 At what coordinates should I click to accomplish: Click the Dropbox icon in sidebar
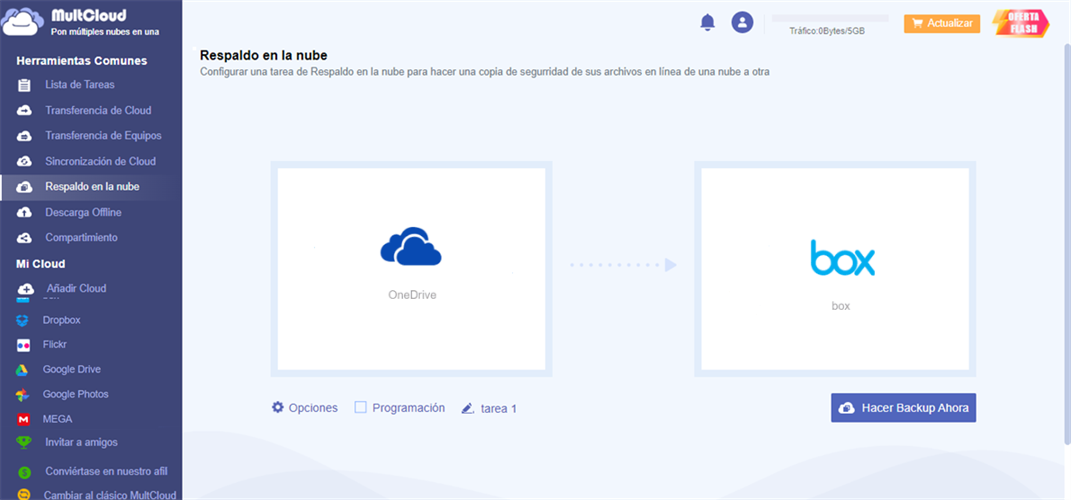pos(23,320)
